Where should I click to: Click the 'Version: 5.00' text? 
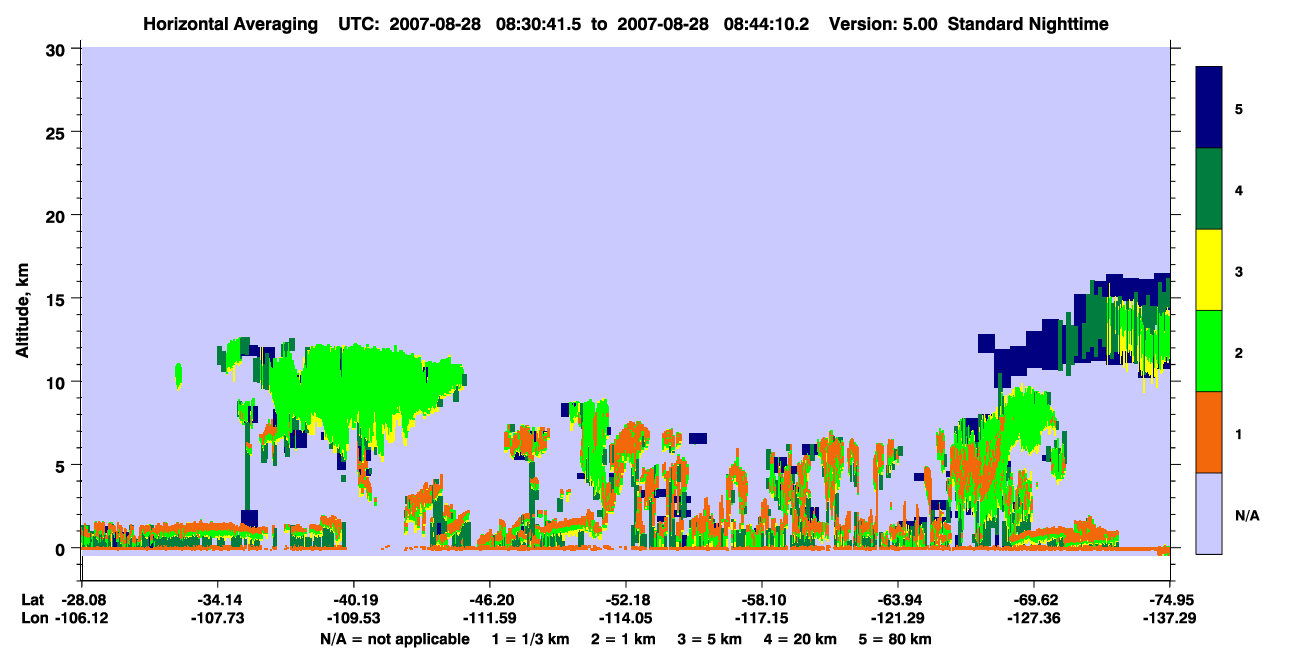884,23
